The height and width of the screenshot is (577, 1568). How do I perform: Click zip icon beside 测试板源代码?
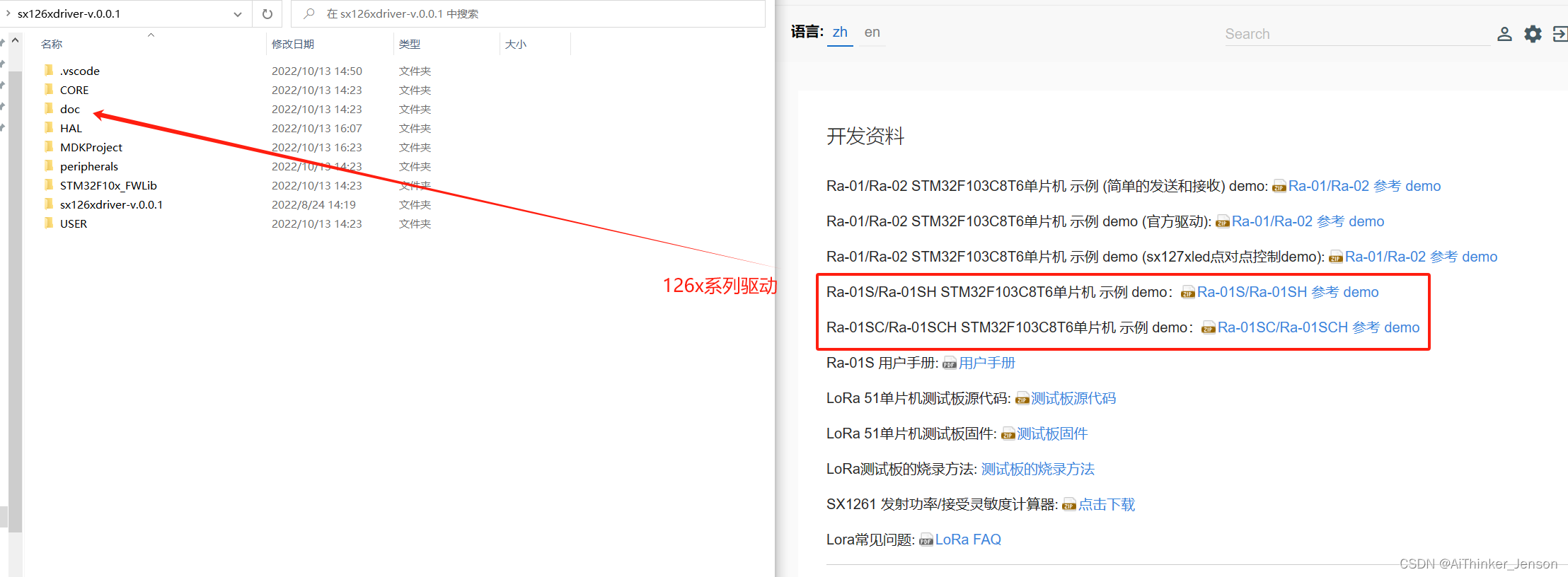pos(1022,399)
